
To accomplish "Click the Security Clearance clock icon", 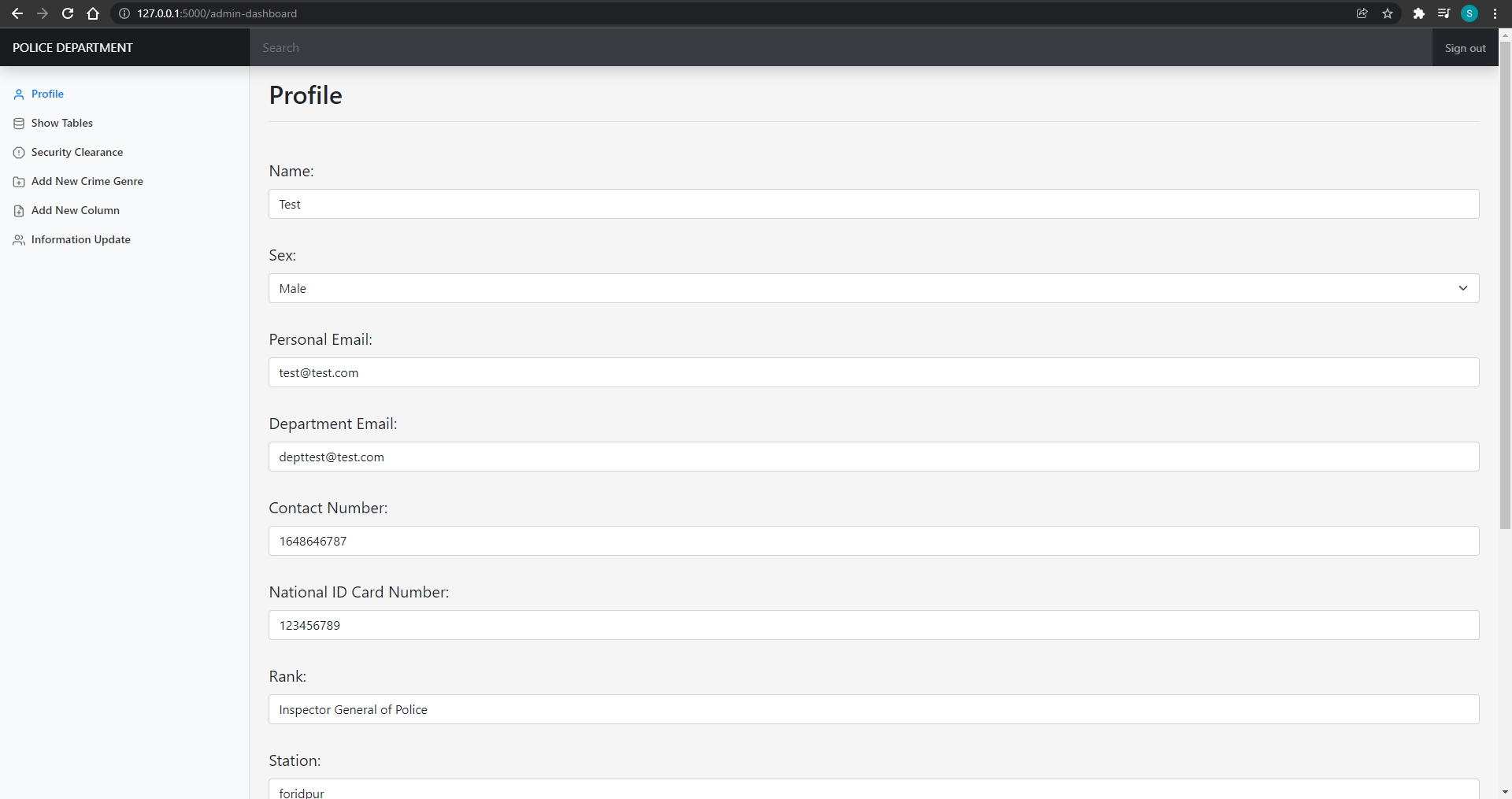I will (19, 153).
